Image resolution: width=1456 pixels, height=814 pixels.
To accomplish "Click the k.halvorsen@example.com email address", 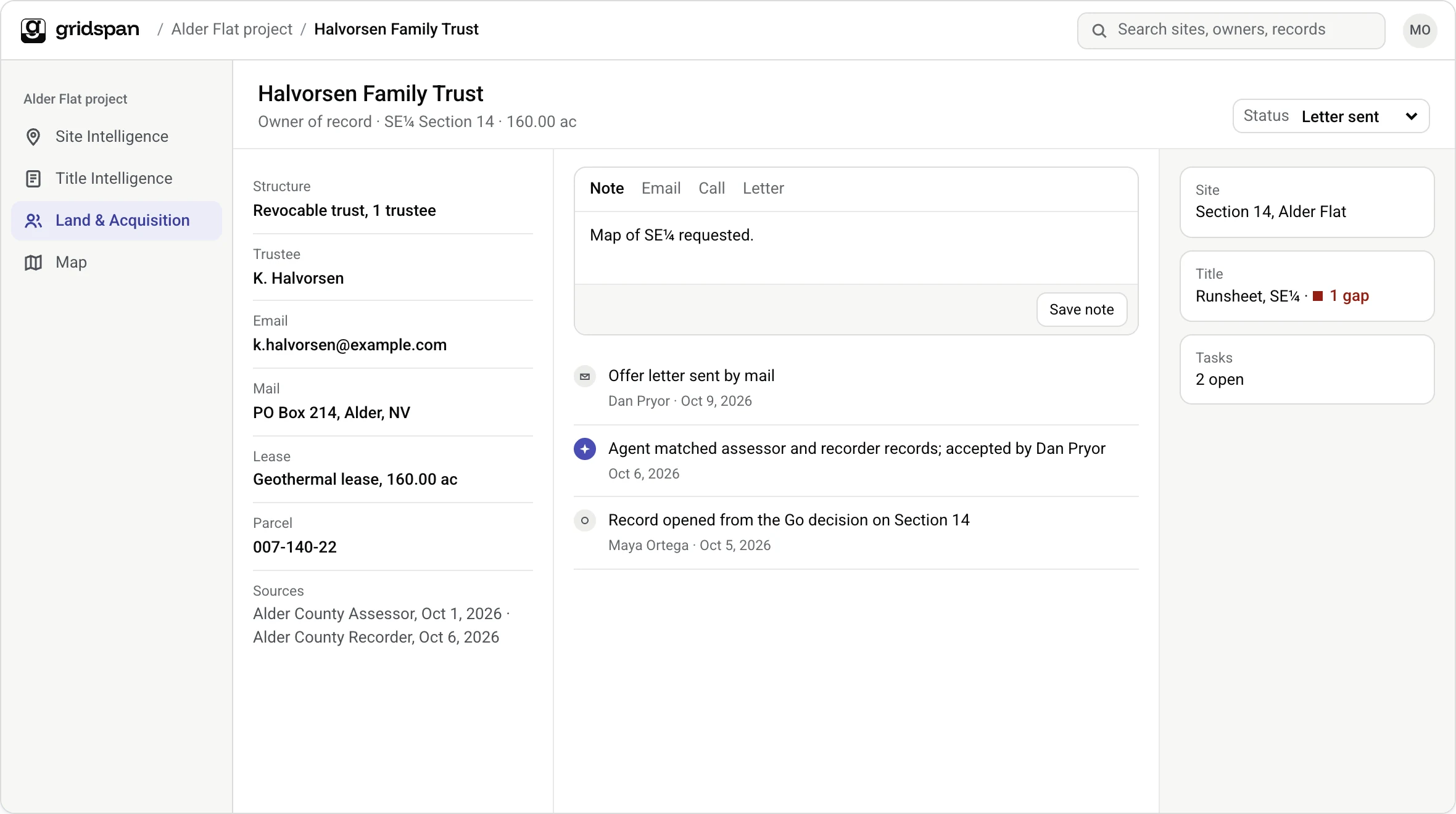I will [x=349, y=345].
